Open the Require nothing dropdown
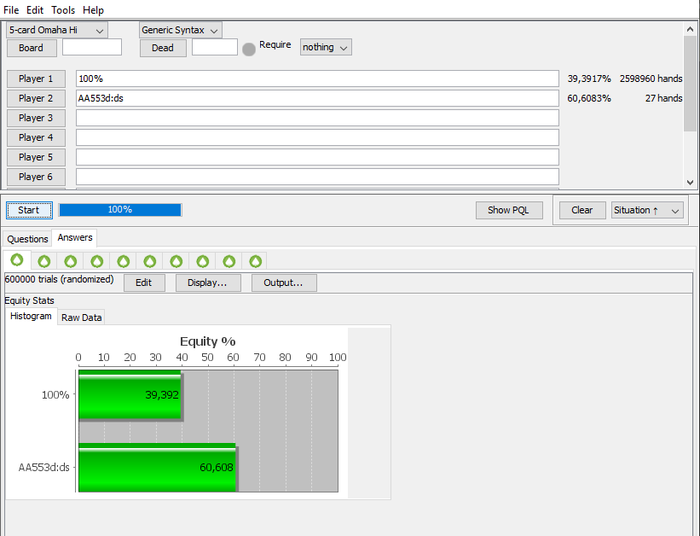This screenshot has height=536, width=700. pos(325,47)
